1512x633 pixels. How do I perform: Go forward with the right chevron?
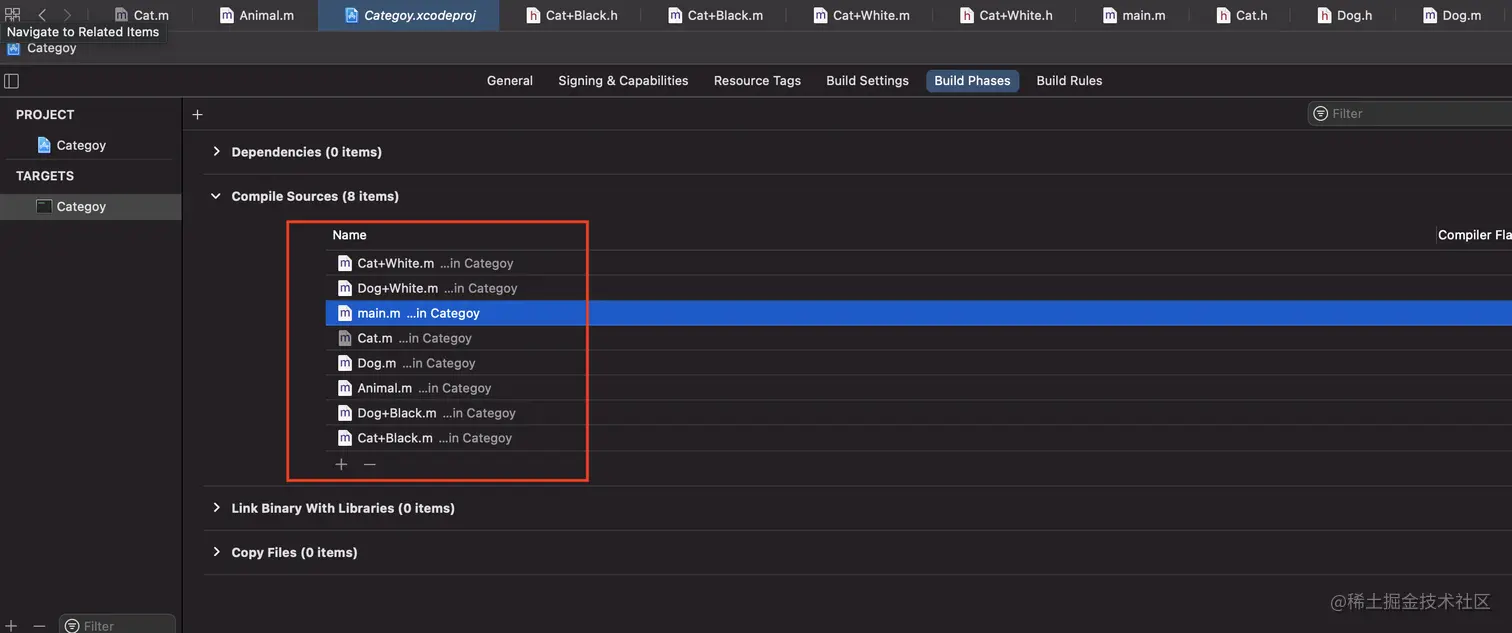click(67, 15)
